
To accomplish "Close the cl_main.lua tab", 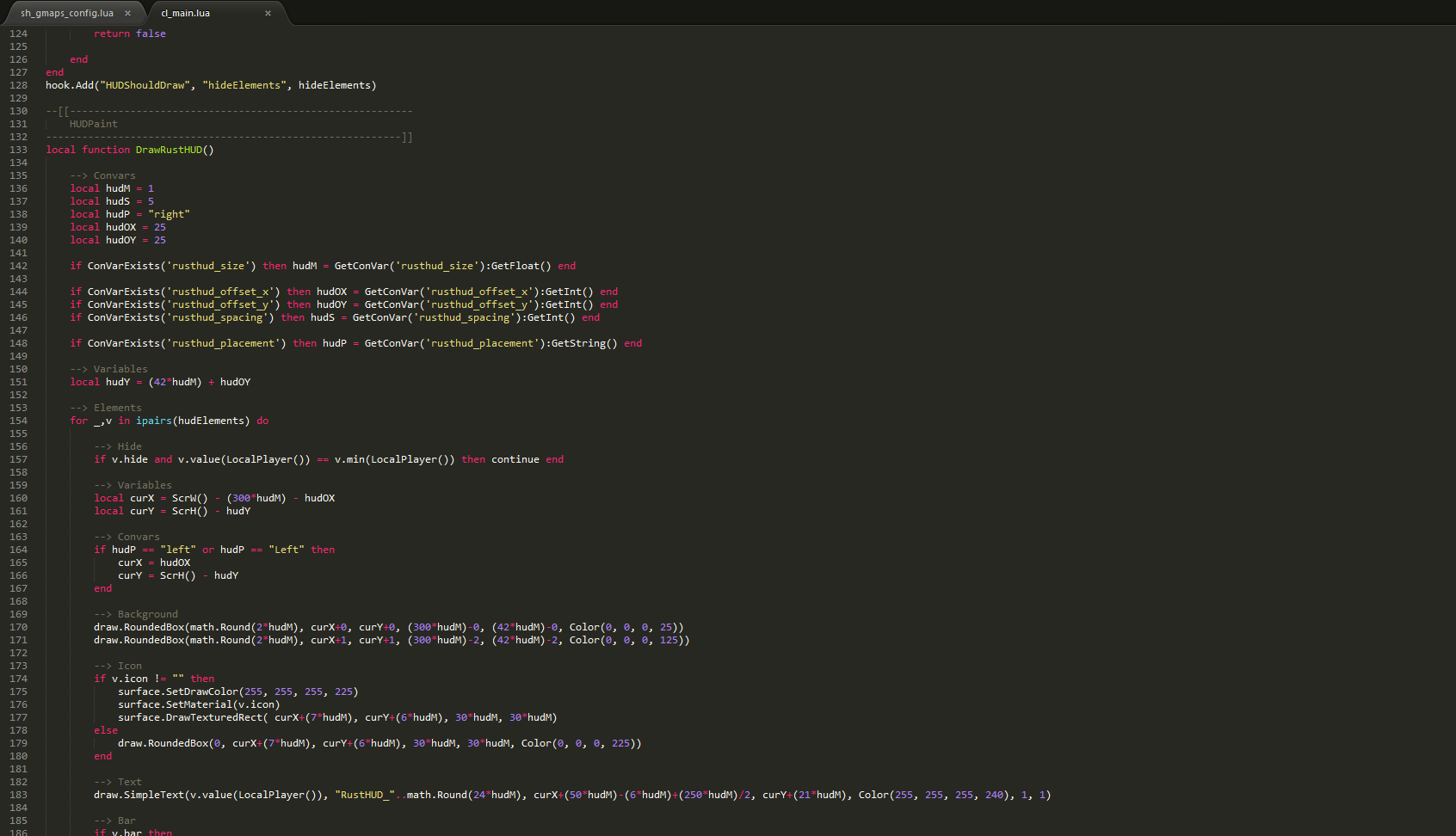I will coord(268,13).
